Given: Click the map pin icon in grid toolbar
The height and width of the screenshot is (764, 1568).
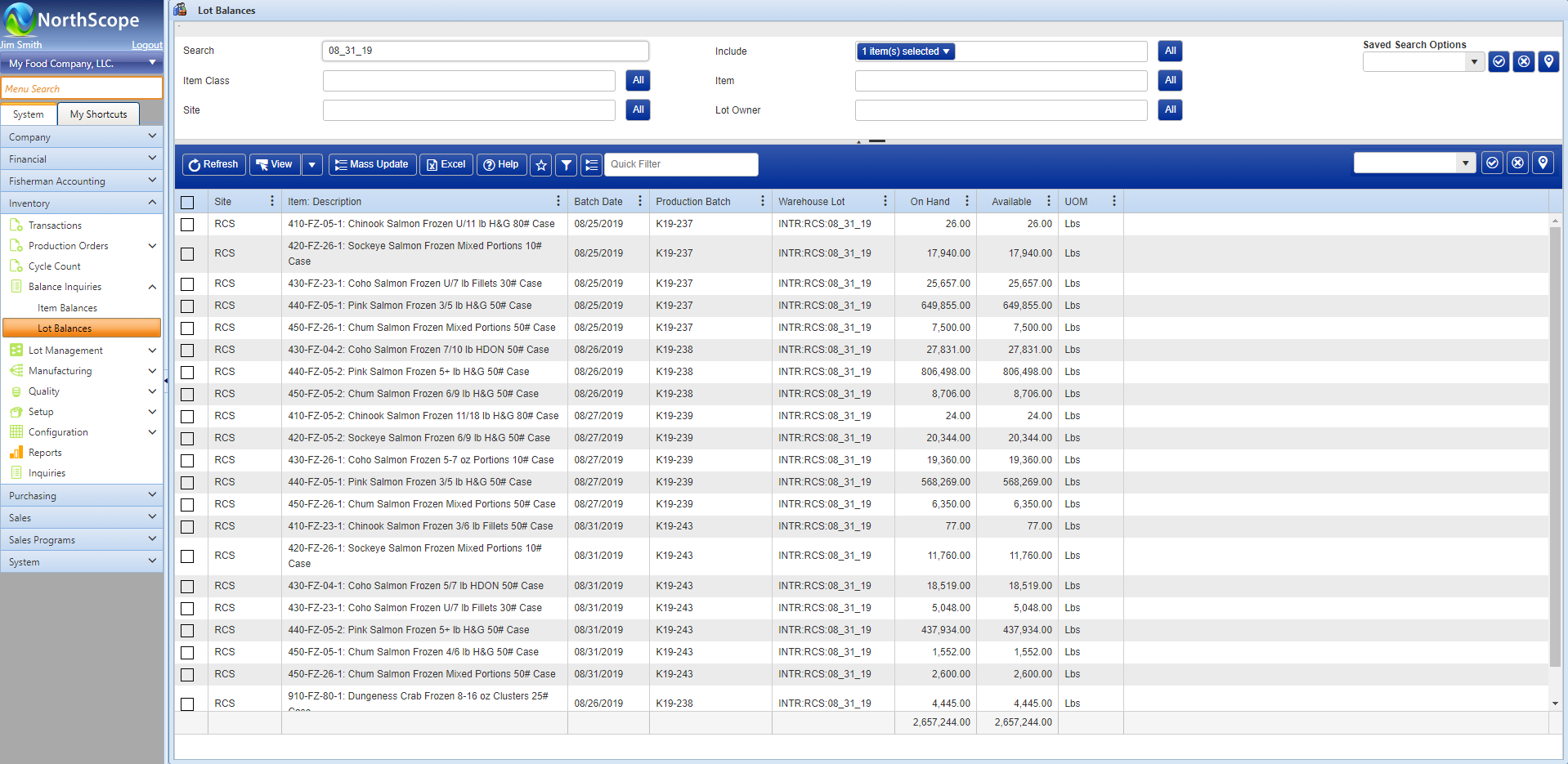Looking at the screenshot, I should coord(1542,163).
